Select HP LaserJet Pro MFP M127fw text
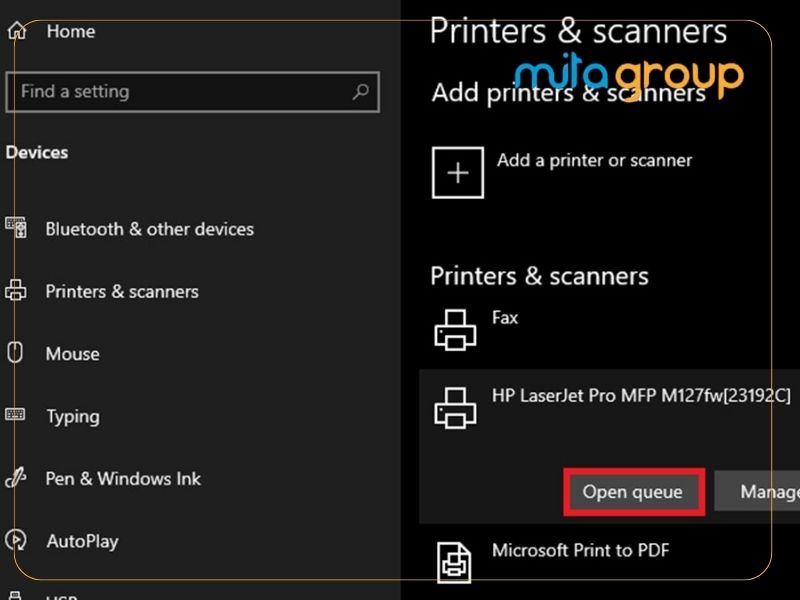This screenshot has height=600, width=800. point(641,395)
